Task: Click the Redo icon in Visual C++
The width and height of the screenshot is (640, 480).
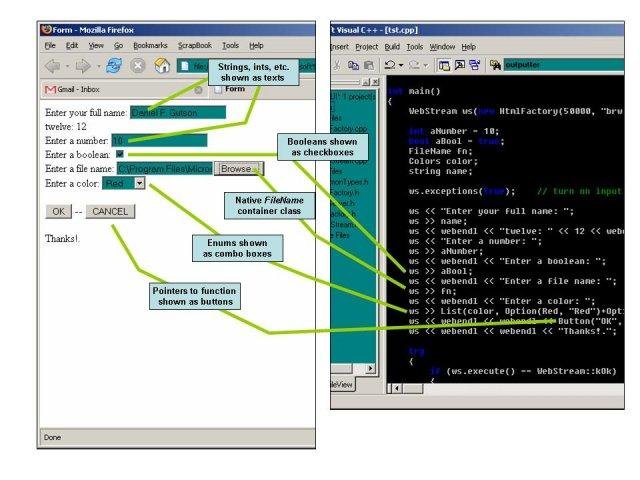Action: [414, 65]
